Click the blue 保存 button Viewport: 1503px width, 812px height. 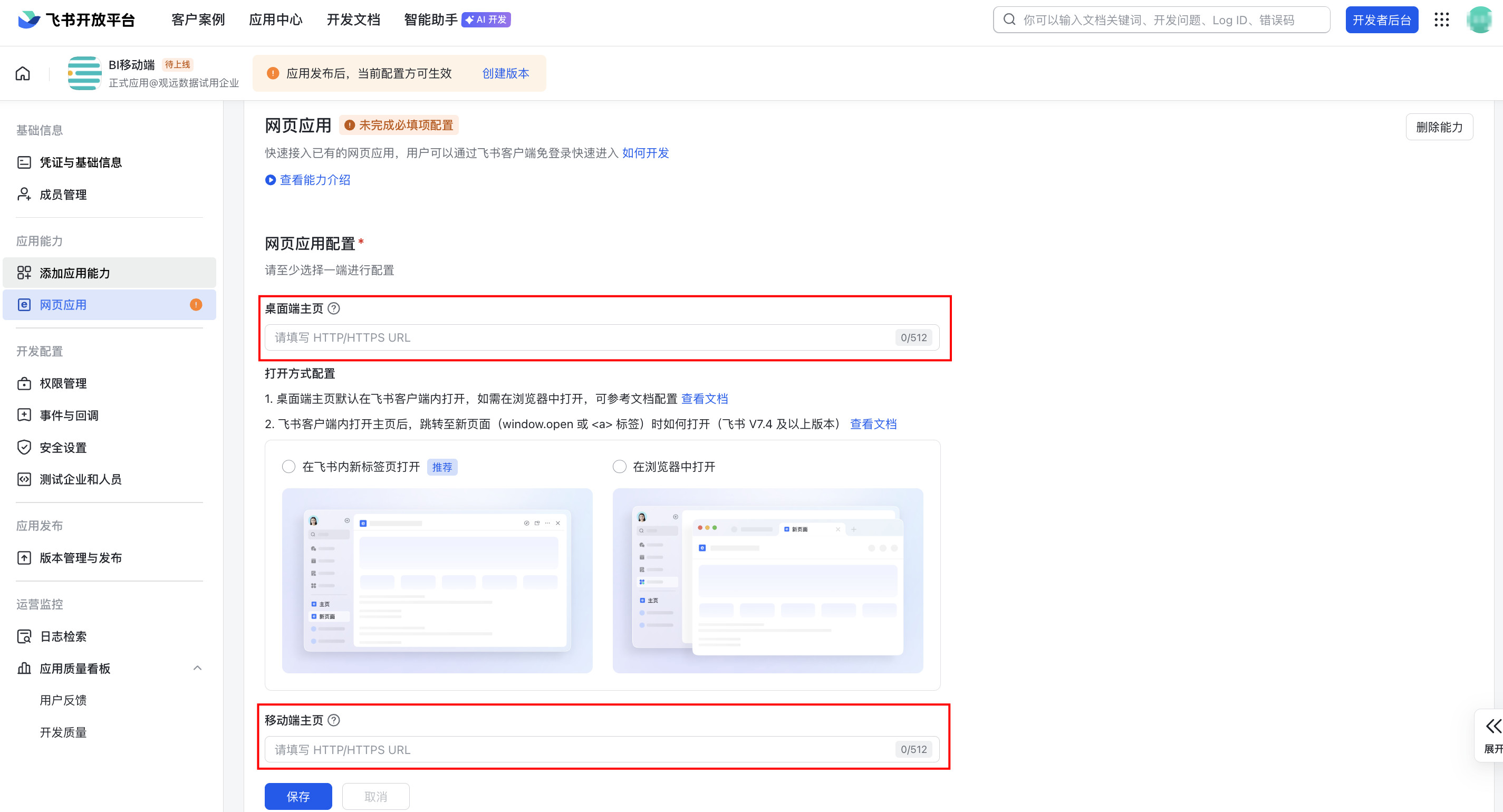click(298, 796)
